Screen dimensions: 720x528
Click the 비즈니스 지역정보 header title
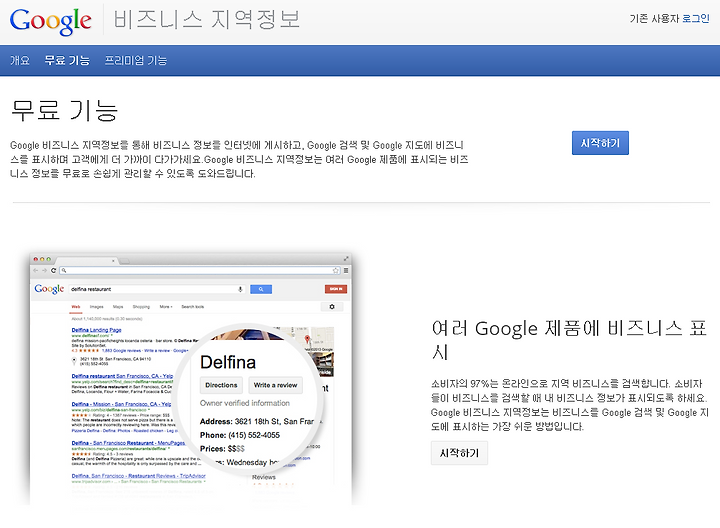(x=207, y=20)
